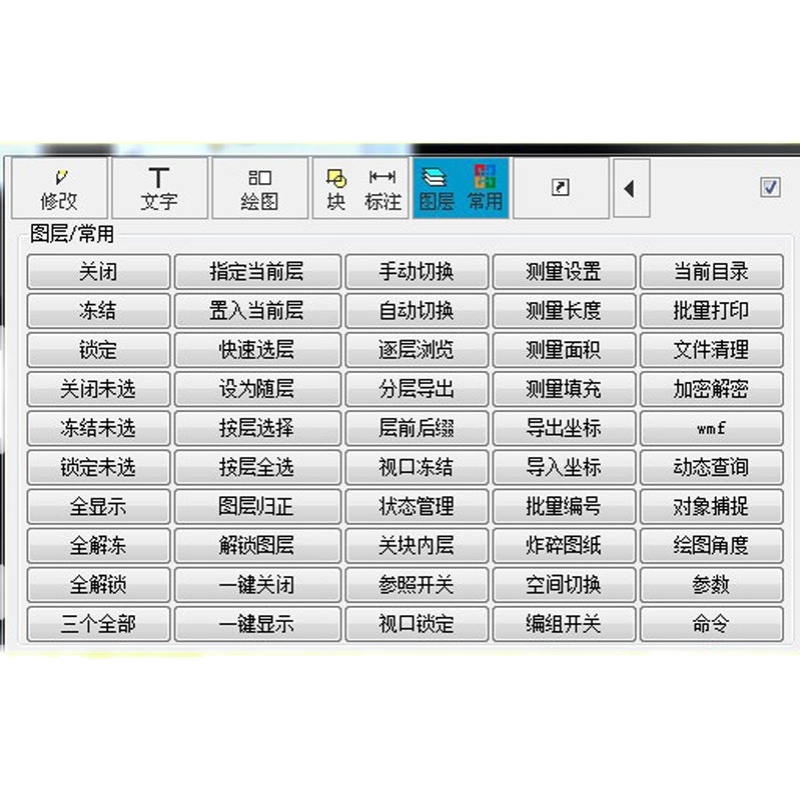Select the 常用 (Common) icon tab
The width and height of the screenshot is (800, 800).
tap(485, 188)
